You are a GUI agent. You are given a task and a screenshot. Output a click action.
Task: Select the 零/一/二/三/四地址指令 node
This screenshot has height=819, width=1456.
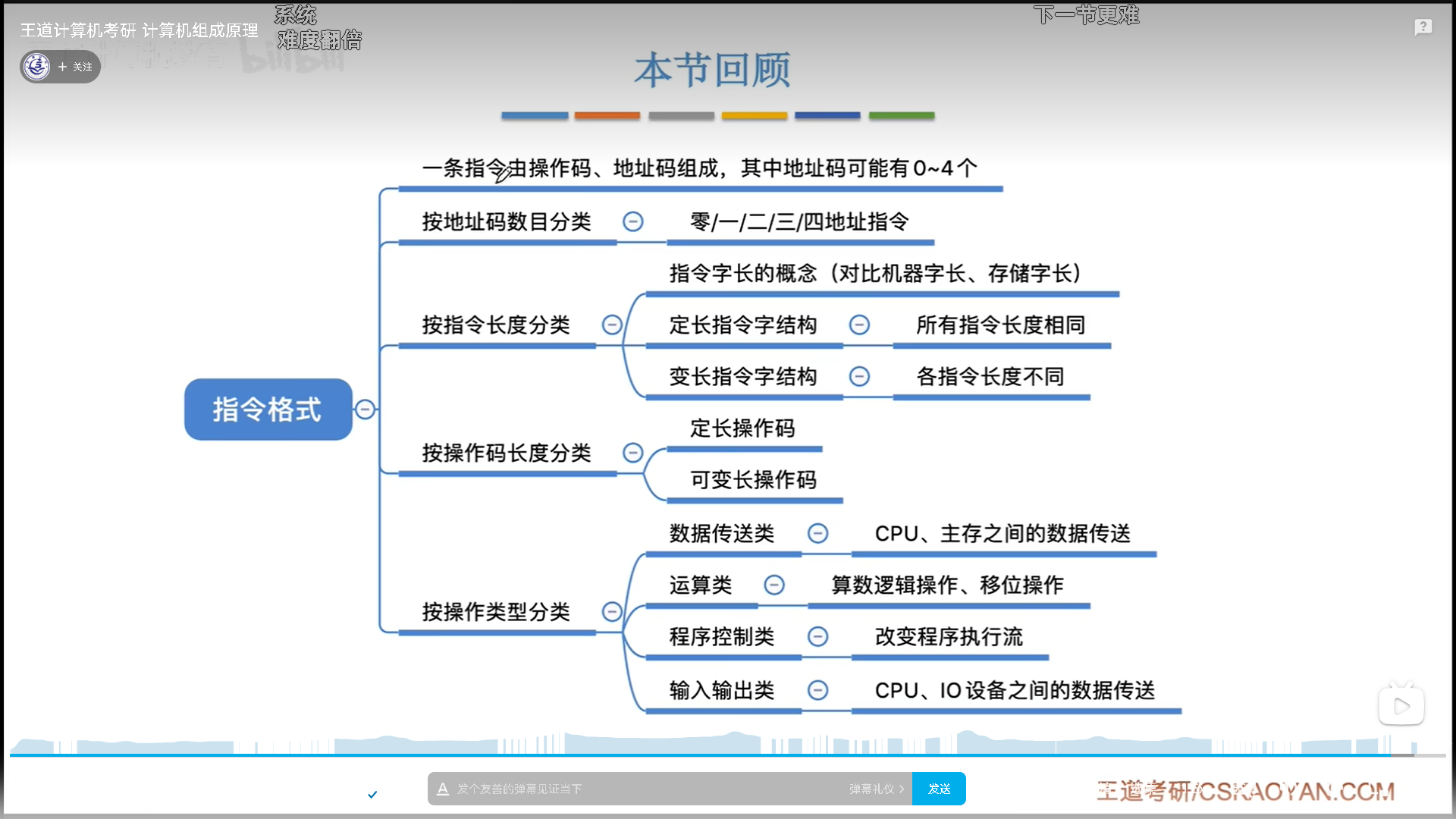click(800, 222)
